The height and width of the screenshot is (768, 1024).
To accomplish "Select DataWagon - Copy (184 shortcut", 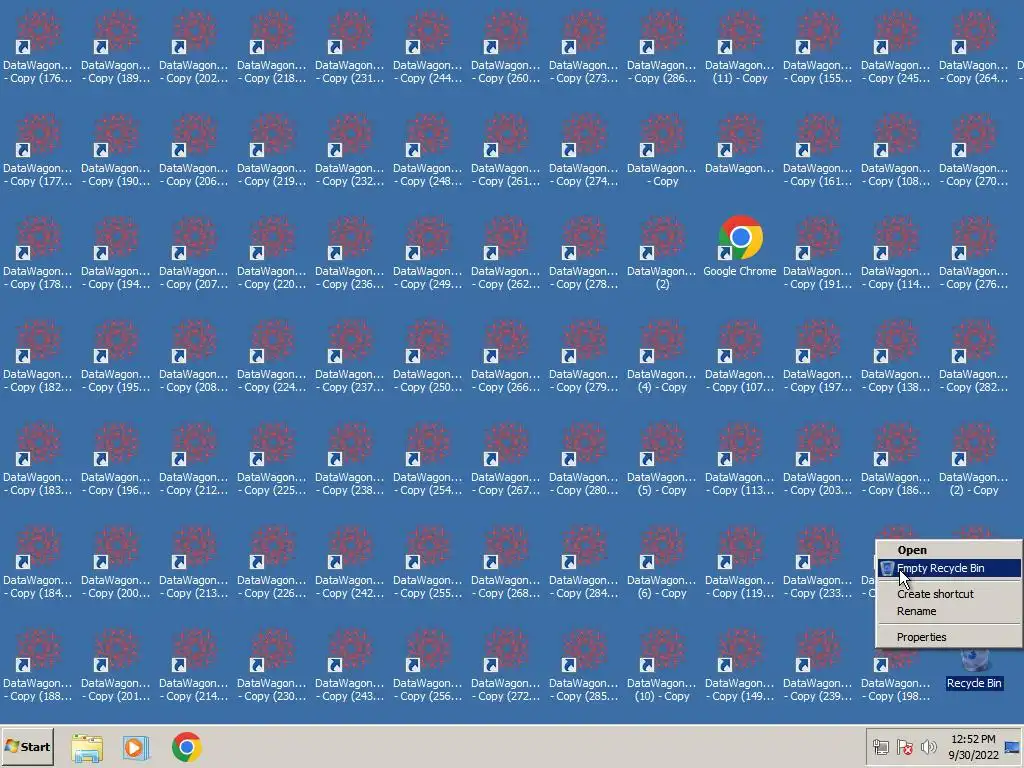I will pyautogui.click(x=38, y=563).
